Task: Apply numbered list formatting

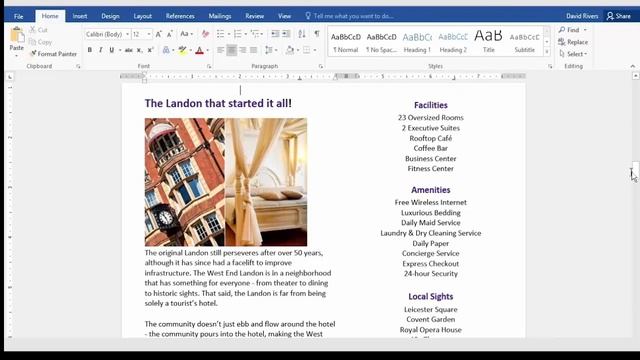Action: pos(238,34)
